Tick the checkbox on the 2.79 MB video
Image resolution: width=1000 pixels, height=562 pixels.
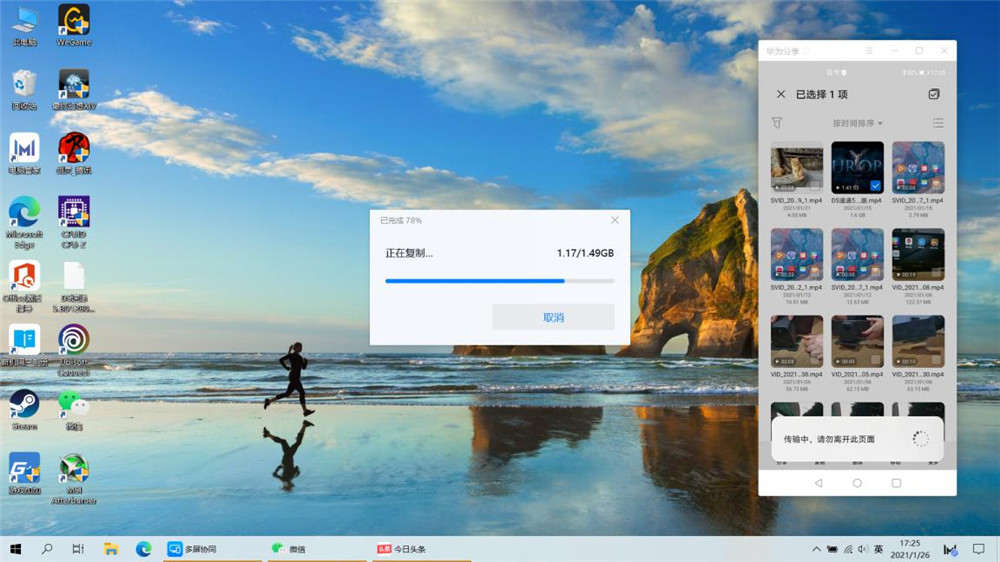936,186
